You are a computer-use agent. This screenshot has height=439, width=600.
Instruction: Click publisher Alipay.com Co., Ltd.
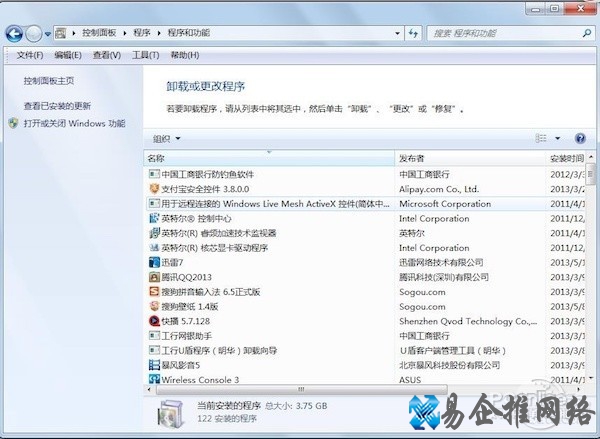click(439, 189)
